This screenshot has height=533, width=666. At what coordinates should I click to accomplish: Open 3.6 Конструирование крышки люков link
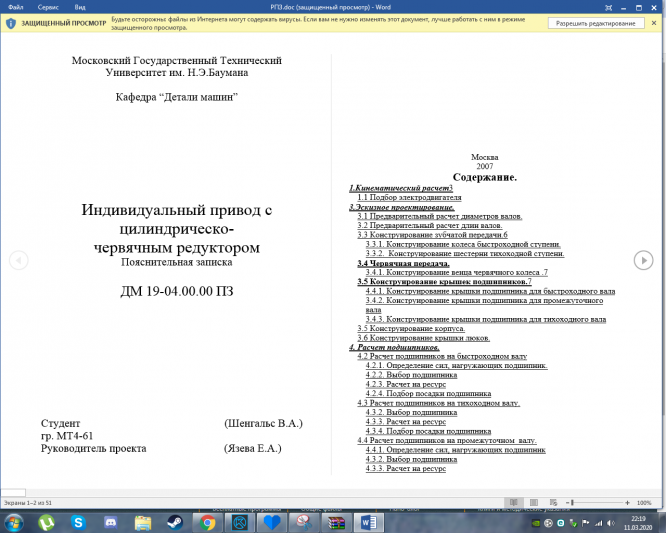point(423,338)
